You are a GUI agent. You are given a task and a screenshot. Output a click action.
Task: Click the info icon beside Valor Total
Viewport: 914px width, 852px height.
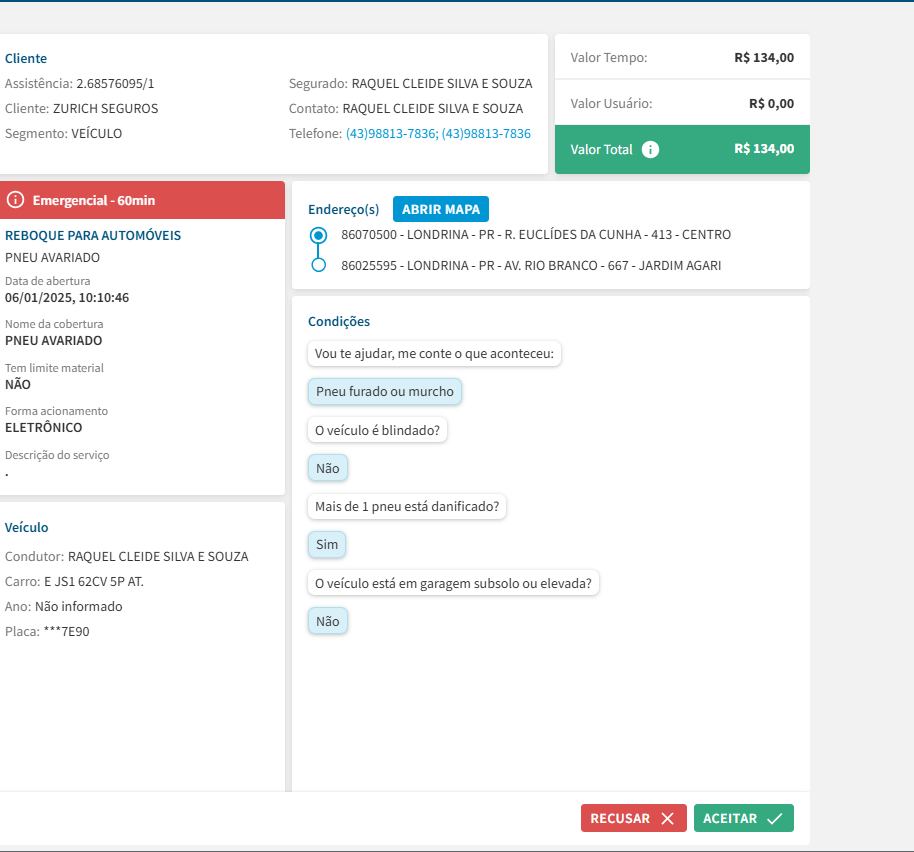(x=650, y=150)
